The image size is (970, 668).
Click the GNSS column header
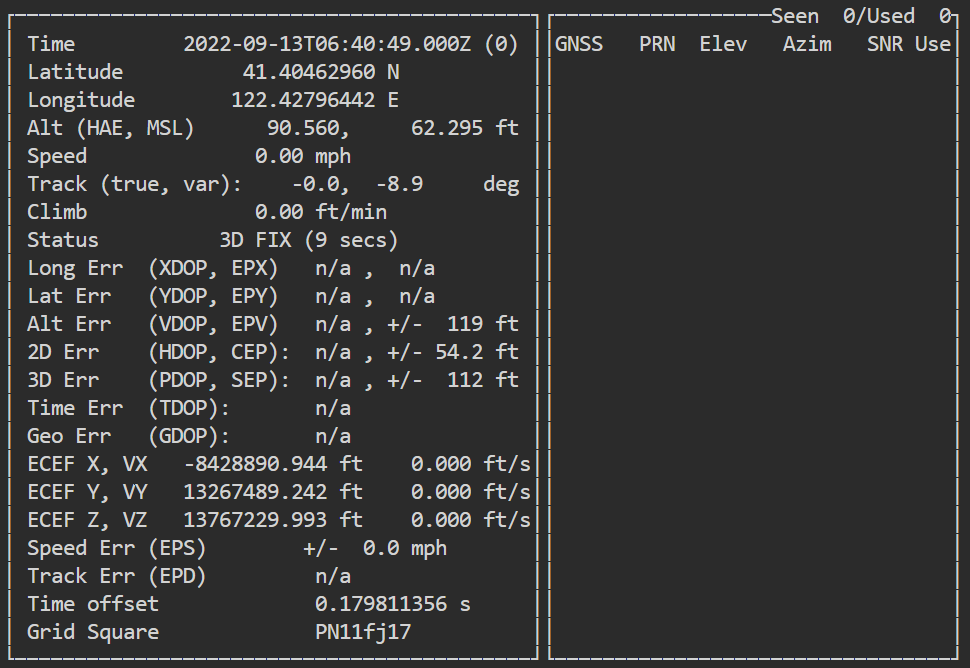tap(579, 45)
